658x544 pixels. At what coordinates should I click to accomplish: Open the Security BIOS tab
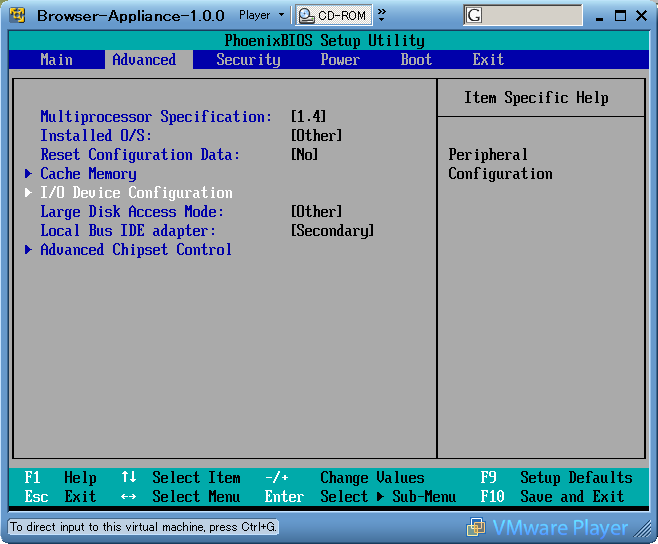click(248, 60)
